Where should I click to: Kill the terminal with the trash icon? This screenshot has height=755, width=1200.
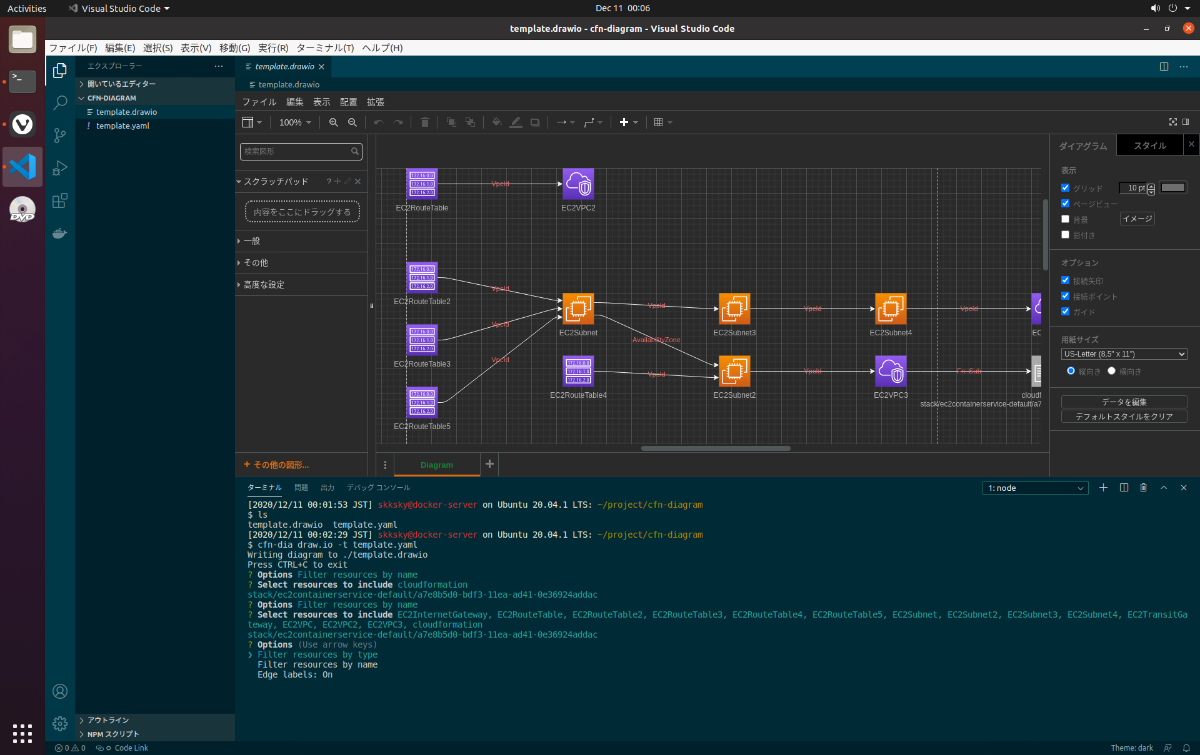coord(1143,488)
